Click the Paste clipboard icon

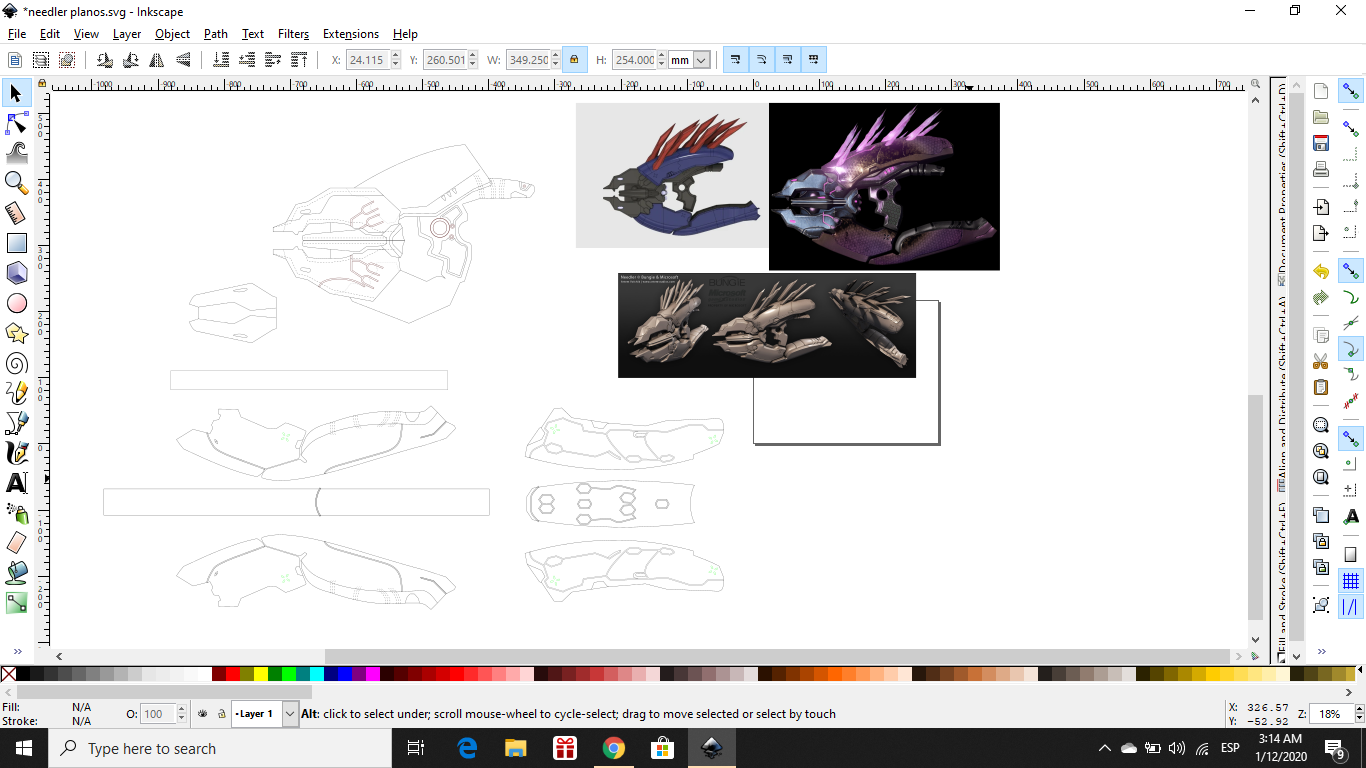click(1321, 387)
